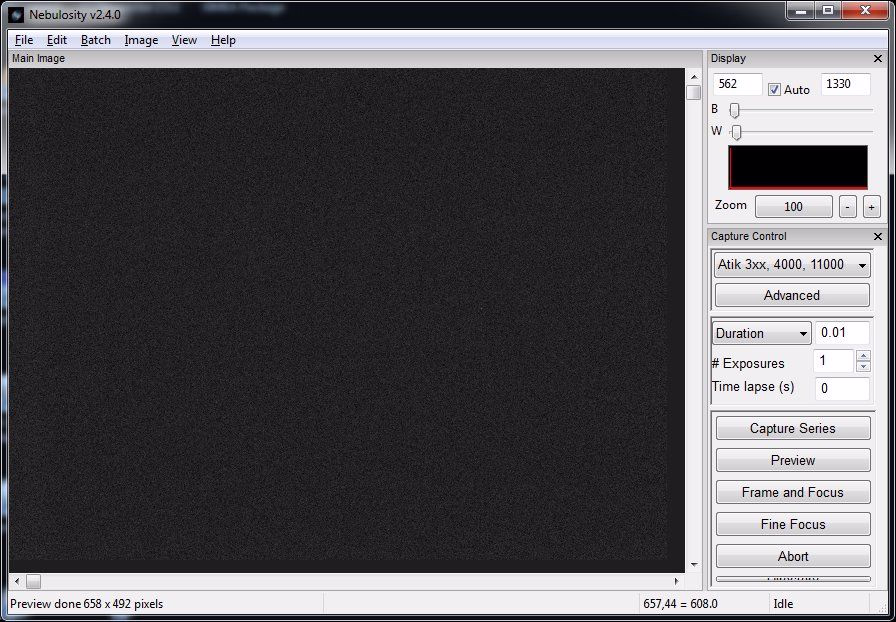This screenshot has width=896, height=622.
Task: Open the Image menu
Action: (x=141, y=40)
